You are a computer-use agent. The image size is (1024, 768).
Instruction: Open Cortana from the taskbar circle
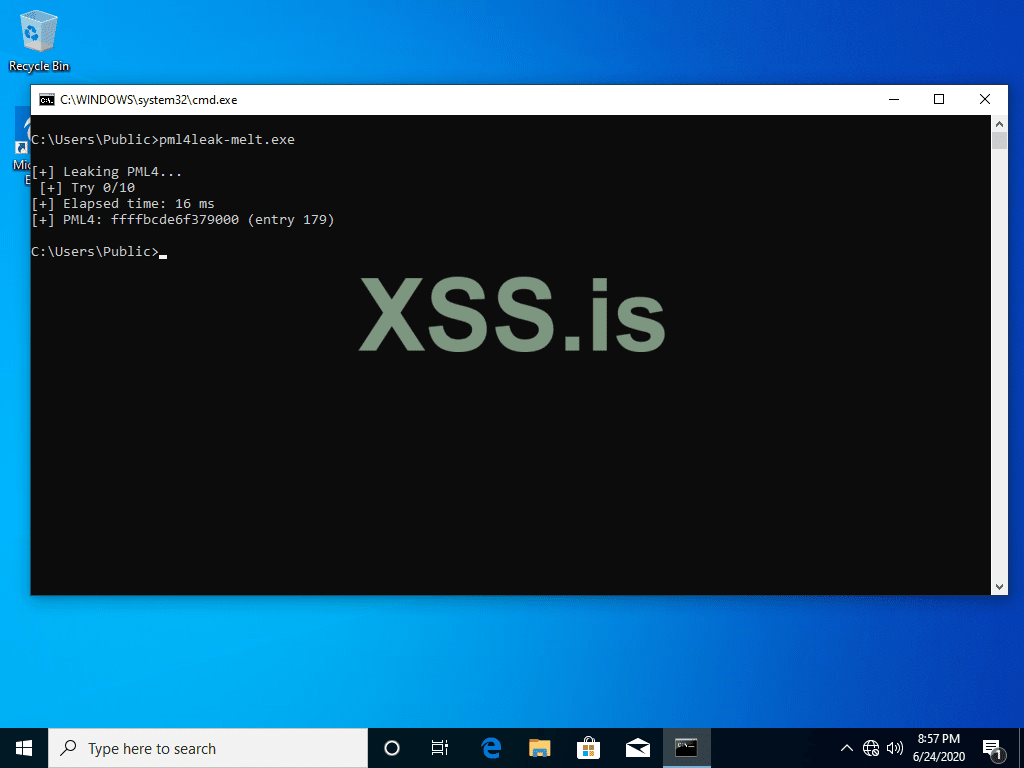click(x=392, y=748)
